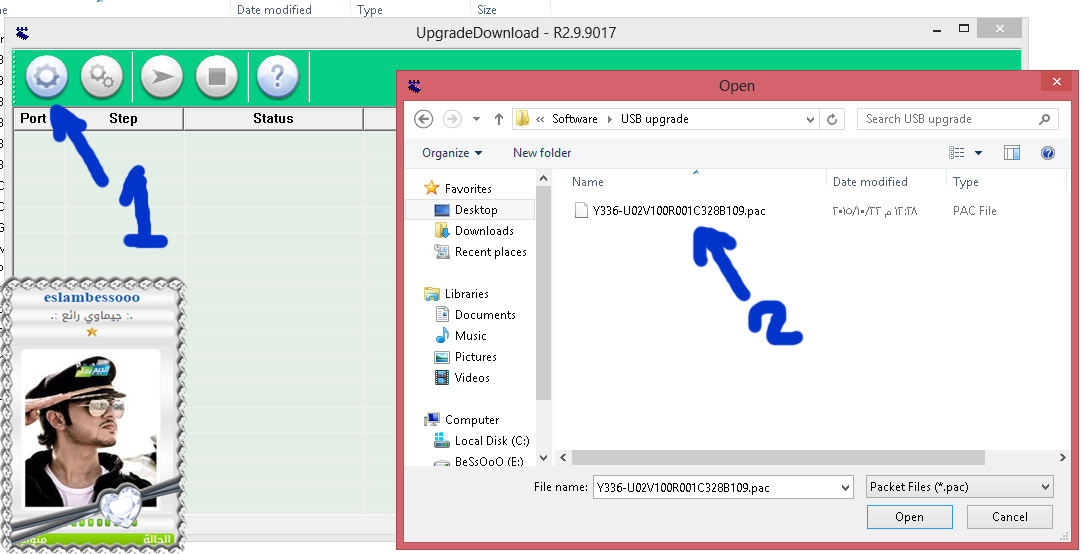Image resolution: width=1089 pixels, height=554 pixels.
Task: Open the Settings double-gear icon
Action: pyautogui.click(x=101, y=77)
